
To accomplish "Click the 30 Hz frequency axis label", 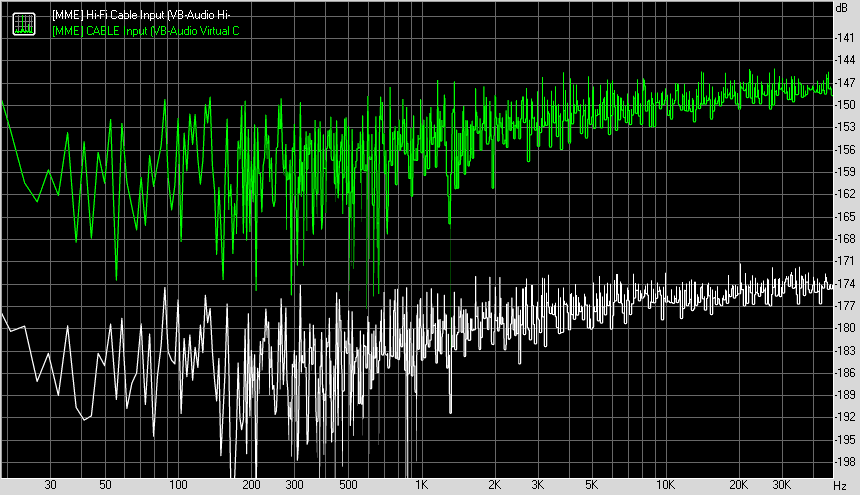I will coord(50,485).
